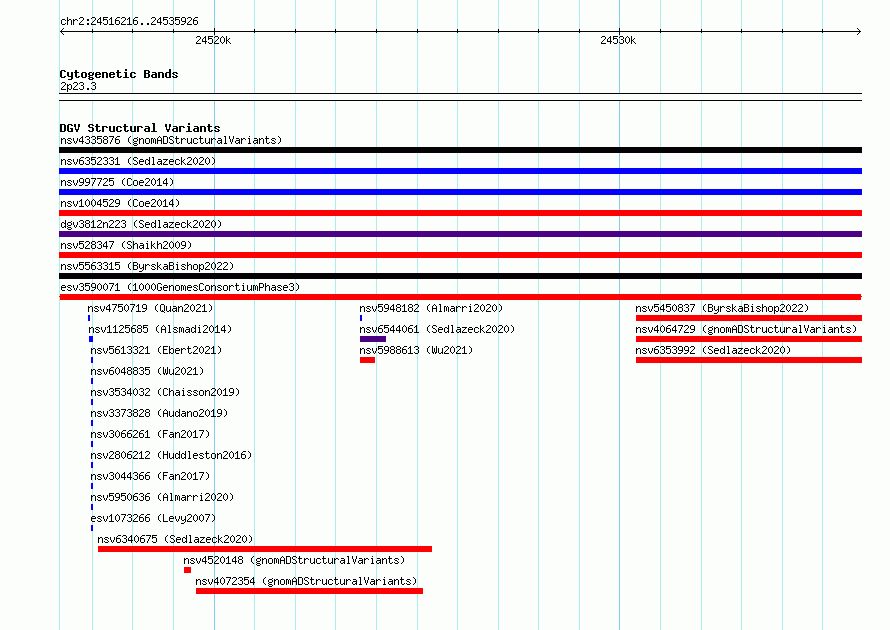Open esv1073266 (Levy2007) label

153,518
